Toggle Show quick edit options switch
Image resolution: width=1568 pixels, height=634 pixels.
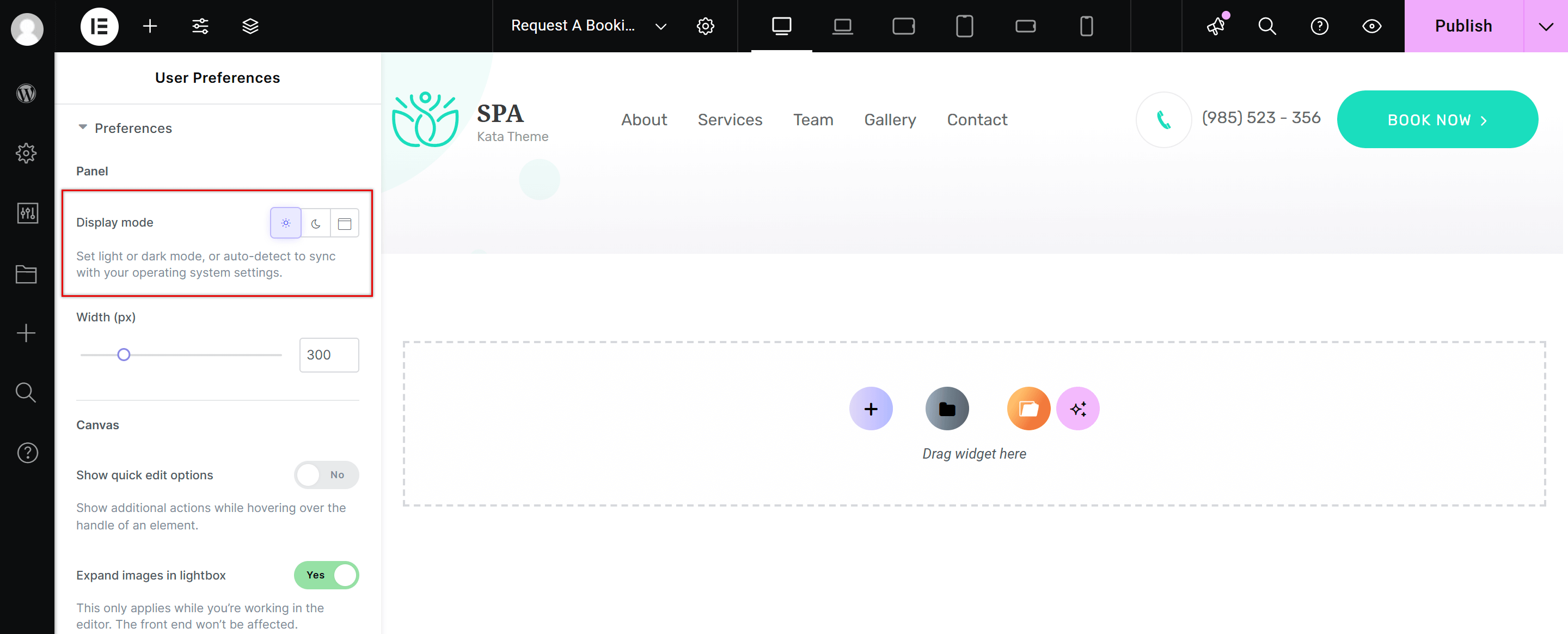(x=326, y=475)
